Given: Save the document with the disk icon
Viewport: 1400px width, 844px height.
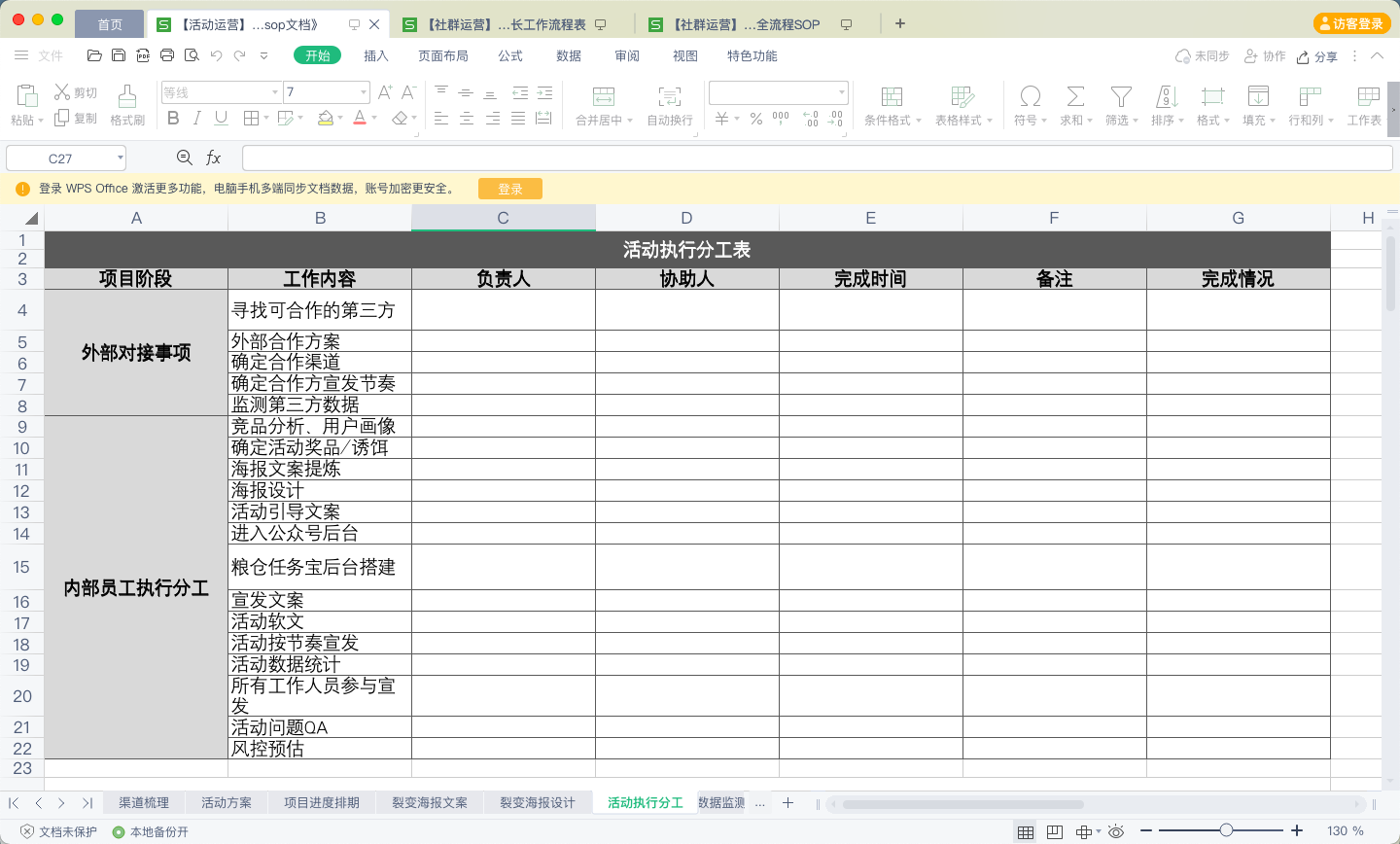Looking at the screenshot, I should (x=119, y=55).
